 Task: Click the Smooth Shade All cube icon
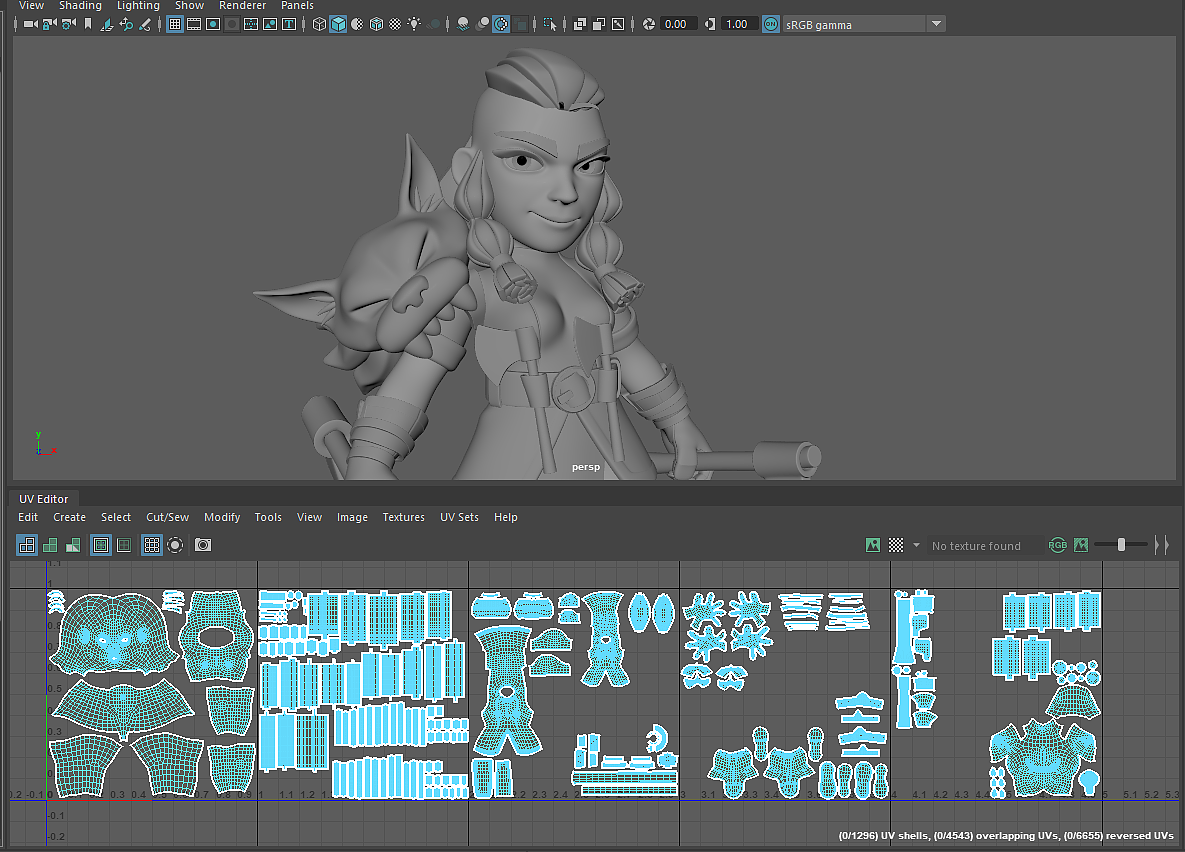click(x=338, y=24)
